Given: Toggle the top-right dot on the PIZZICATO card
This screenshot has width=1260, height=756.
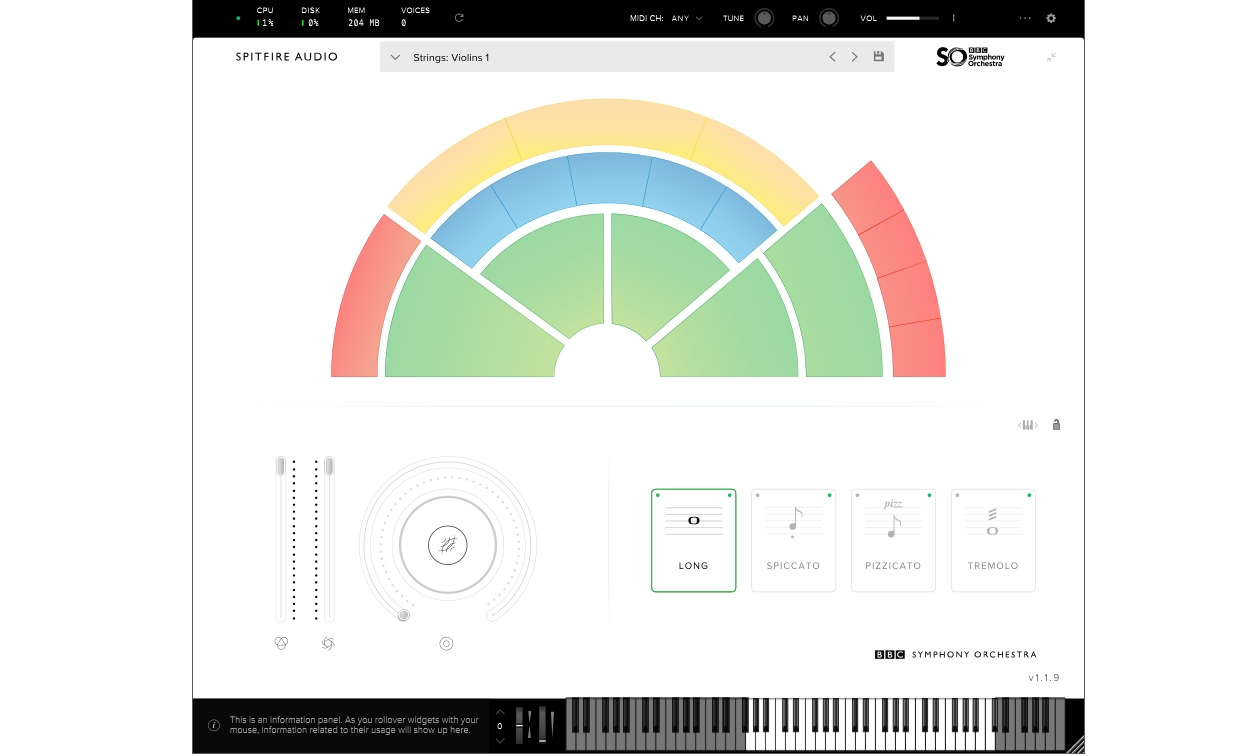Looking at the screenshot, I should pos(929,495).
